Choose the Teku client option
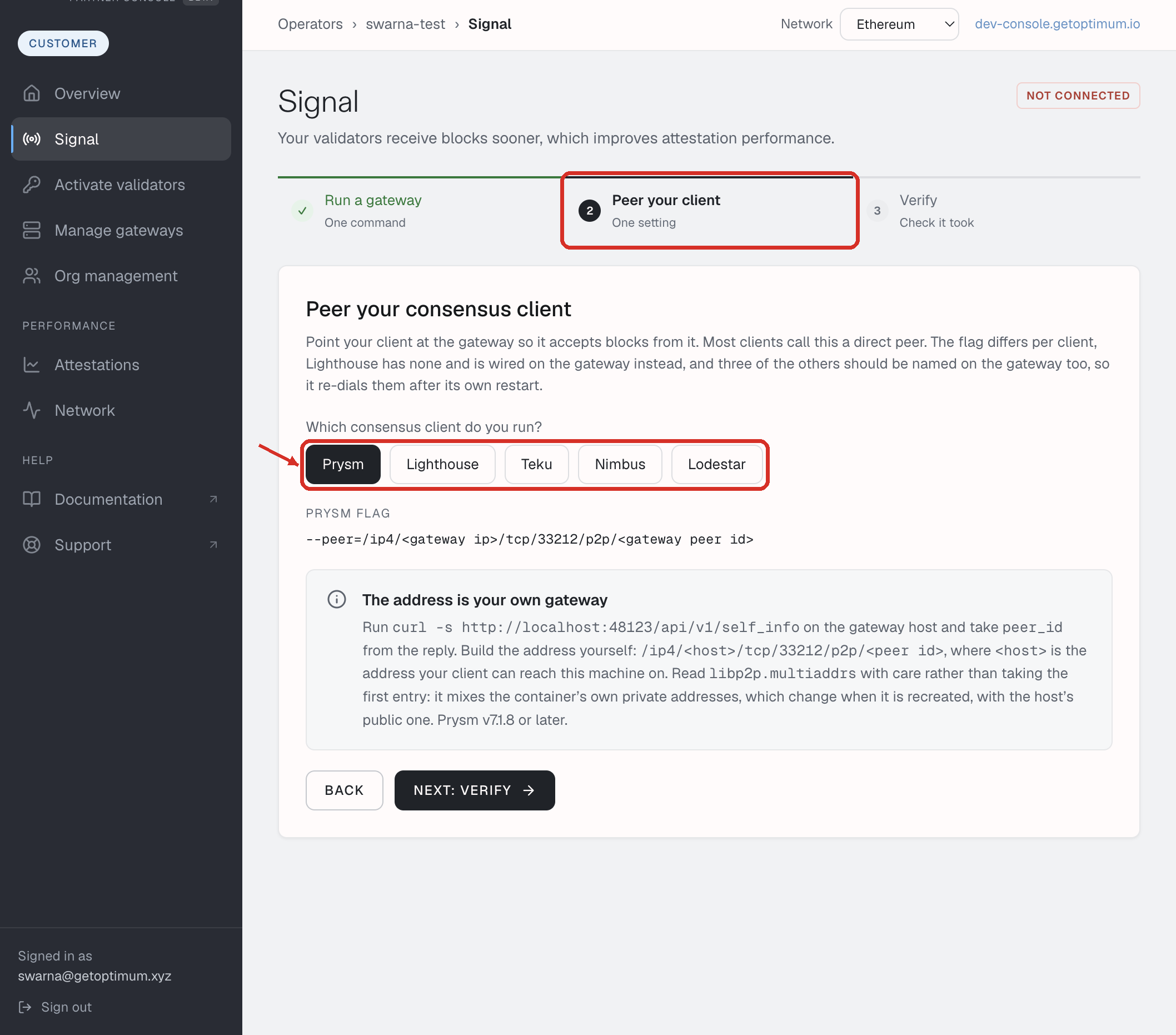 coord(537,464)
